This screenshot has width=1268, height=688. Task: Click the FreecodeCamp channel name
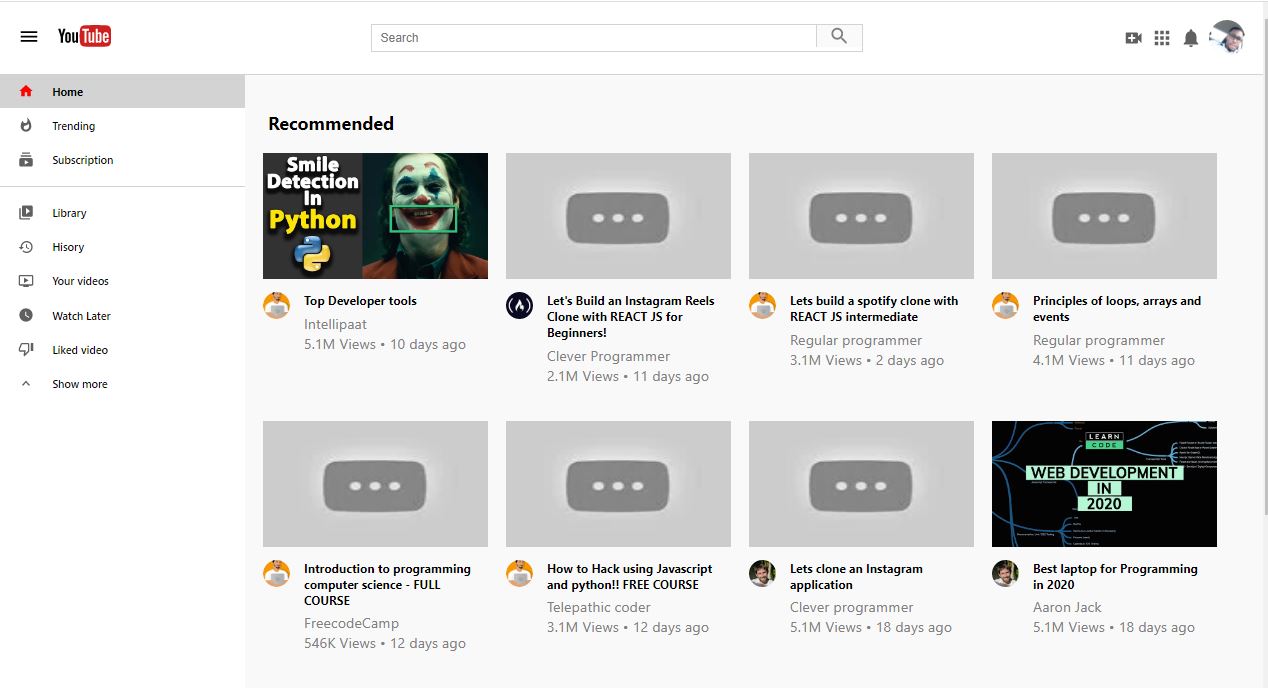351,623
